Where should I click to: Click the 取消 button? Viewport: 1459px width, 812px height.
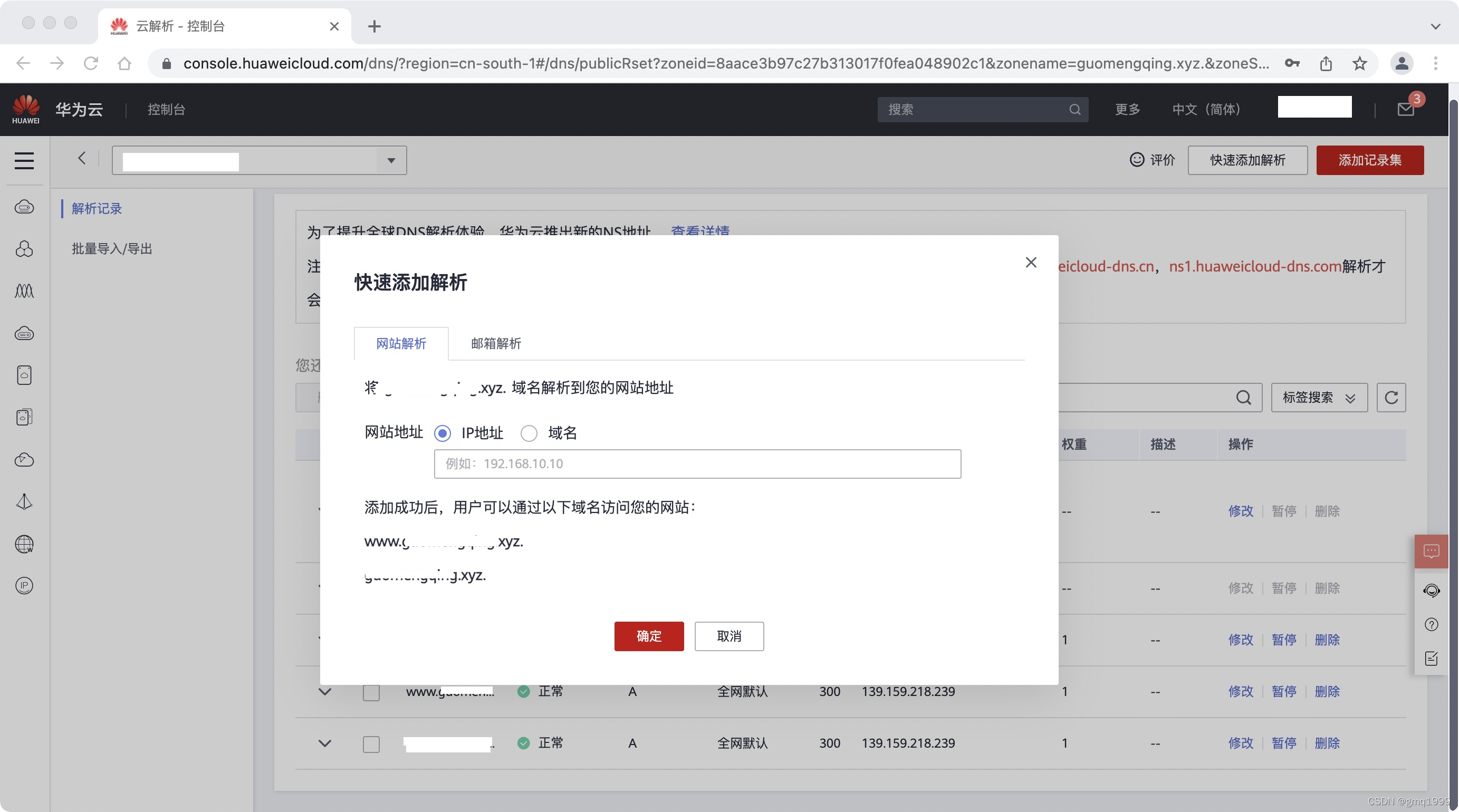click(729, 636)
